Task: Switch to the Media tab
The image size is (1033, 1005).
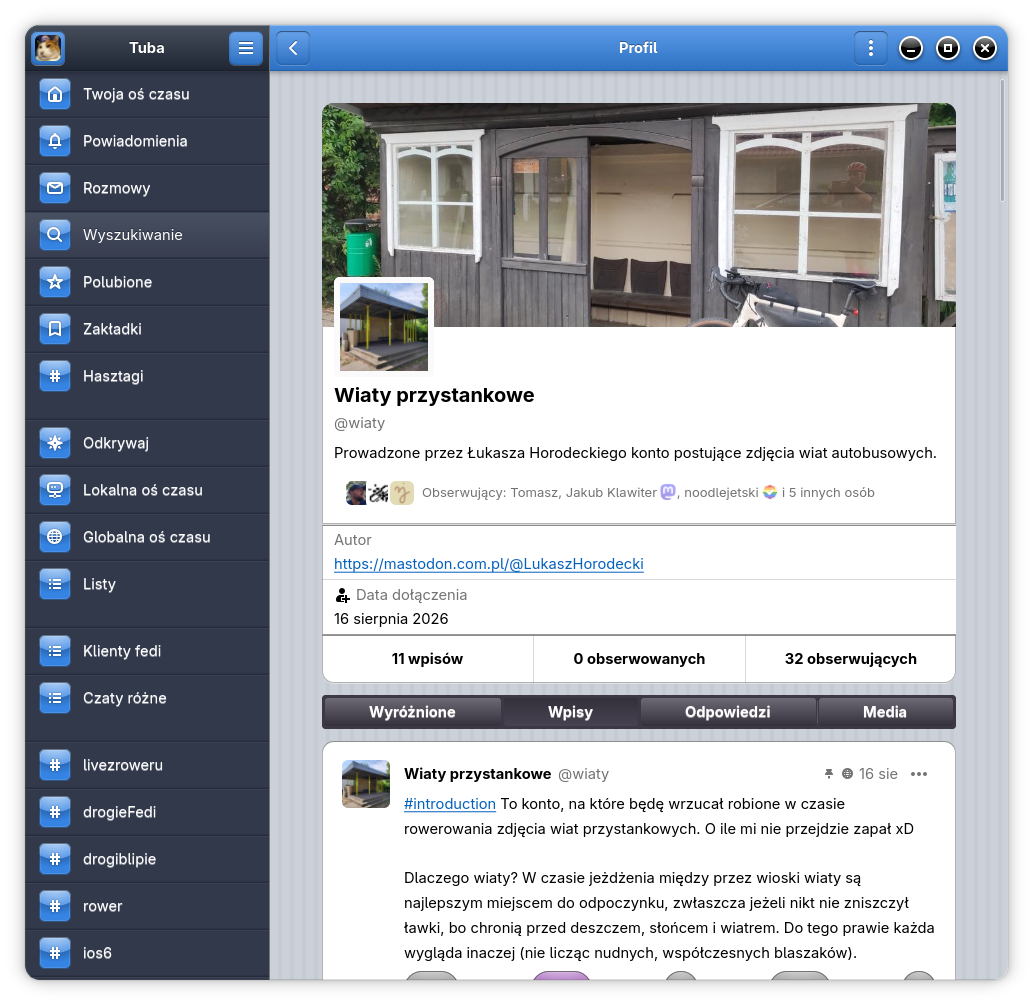Action: click(x=885, y=712)
